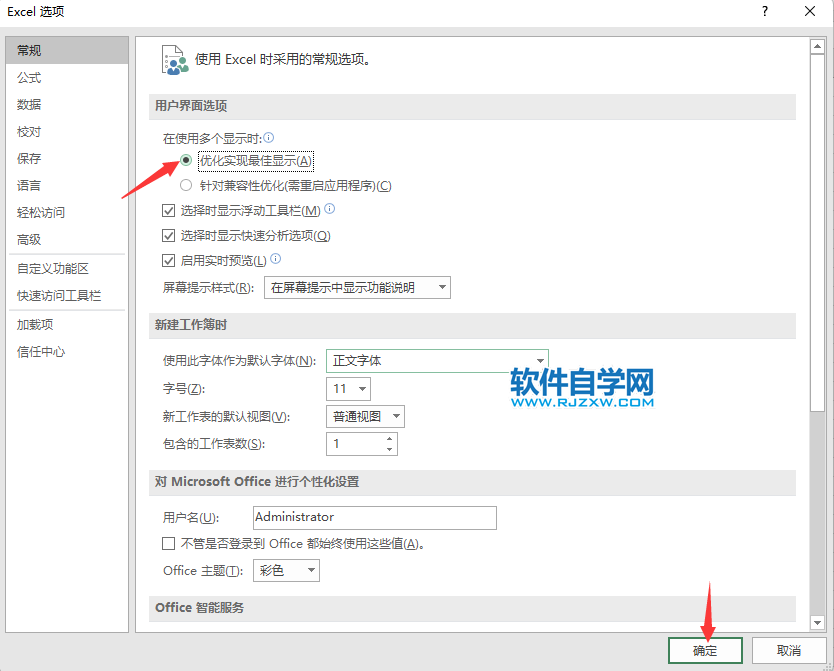Image resolution: width=834 pixels, height=671 pixels.
Task: Click the help question mark icon
Action: pos(765,11)
